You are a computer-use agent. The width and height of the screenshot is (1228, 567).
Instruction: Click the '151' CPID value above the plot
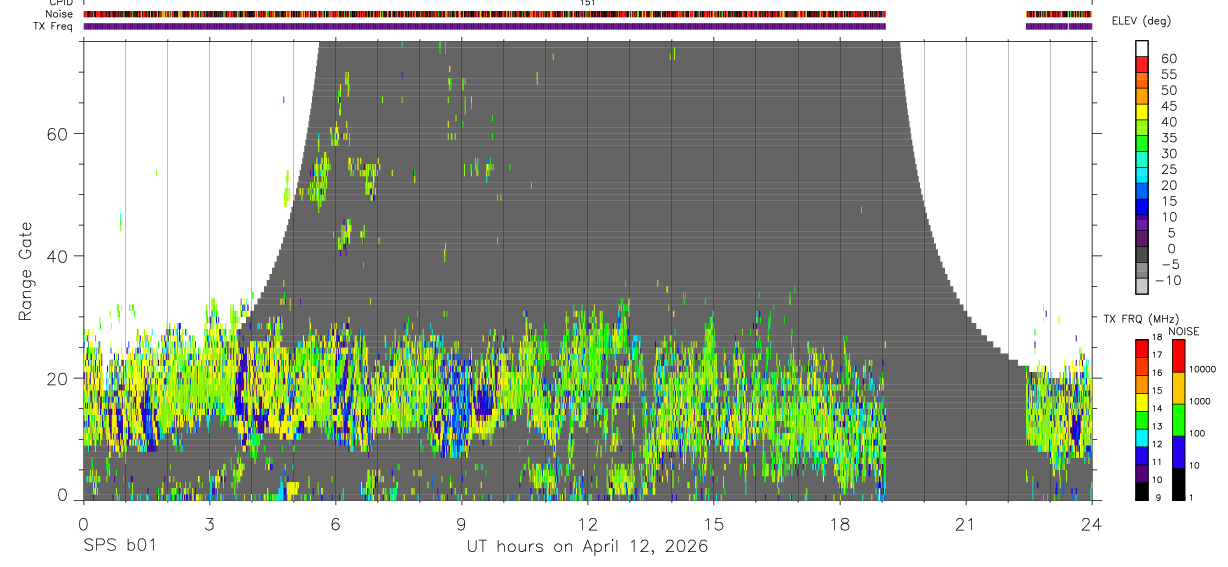(x=588, y=3)
